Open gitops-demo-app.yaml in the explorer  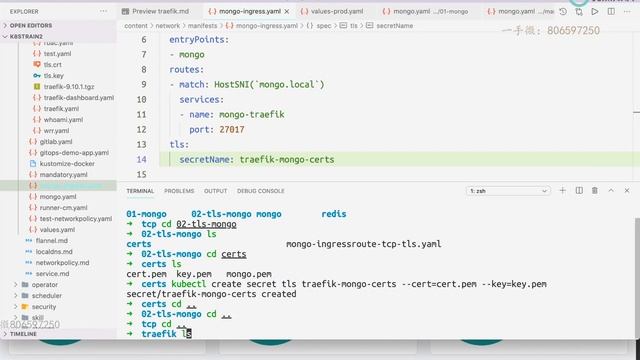tap(74, 153)
